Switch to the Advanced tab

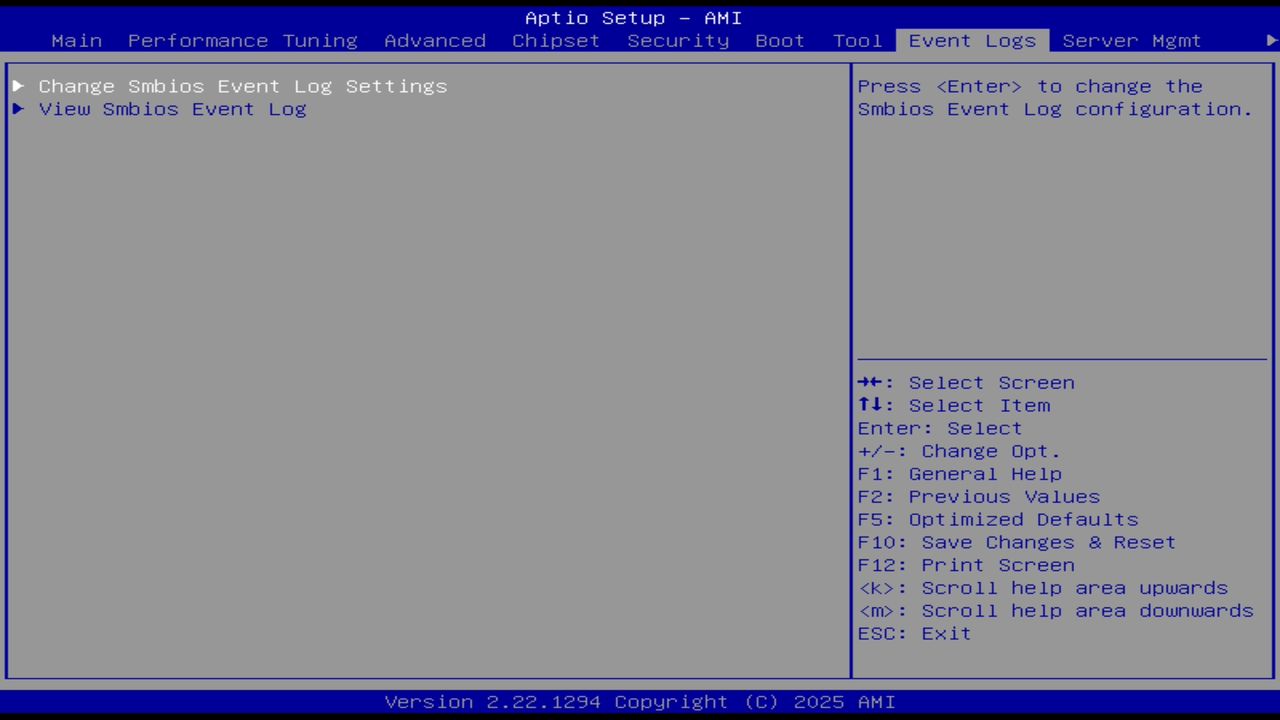(x=434, y=40)
